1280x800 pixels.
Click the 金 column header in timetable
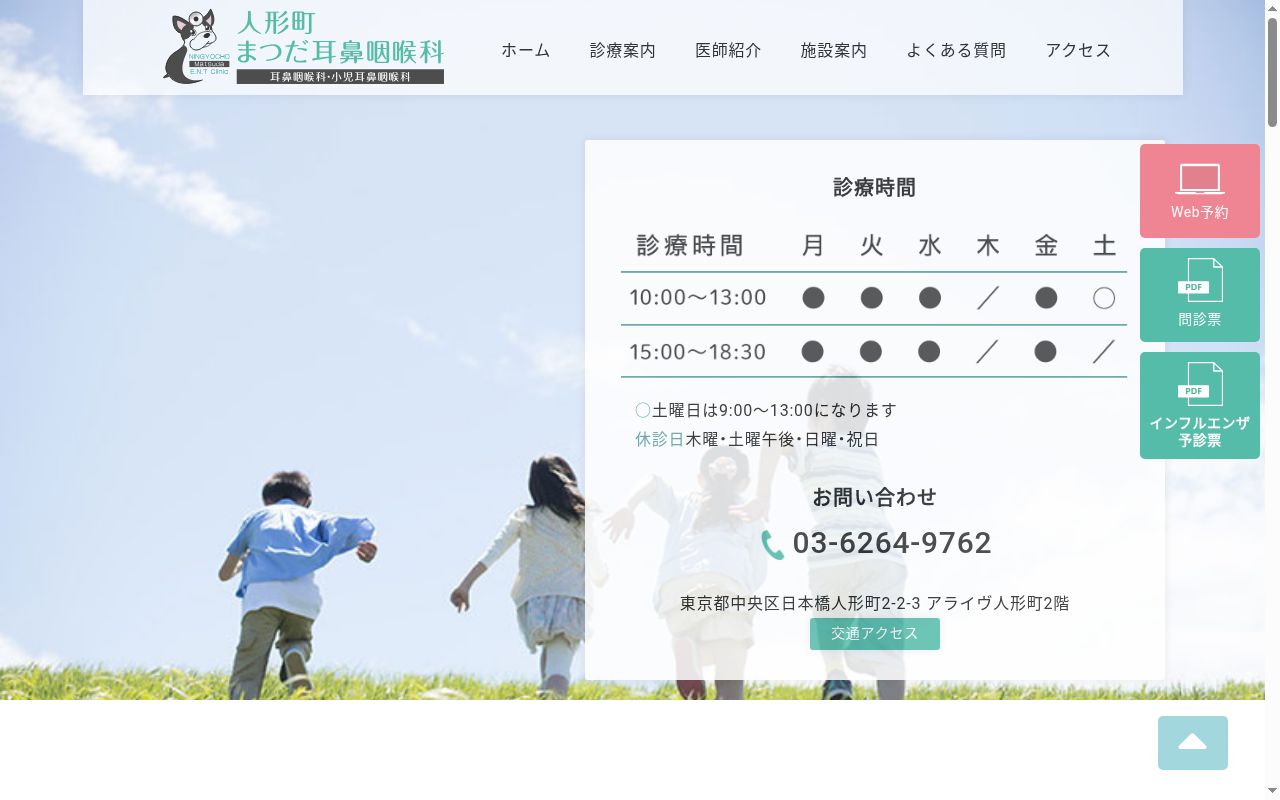(1046, 246)
